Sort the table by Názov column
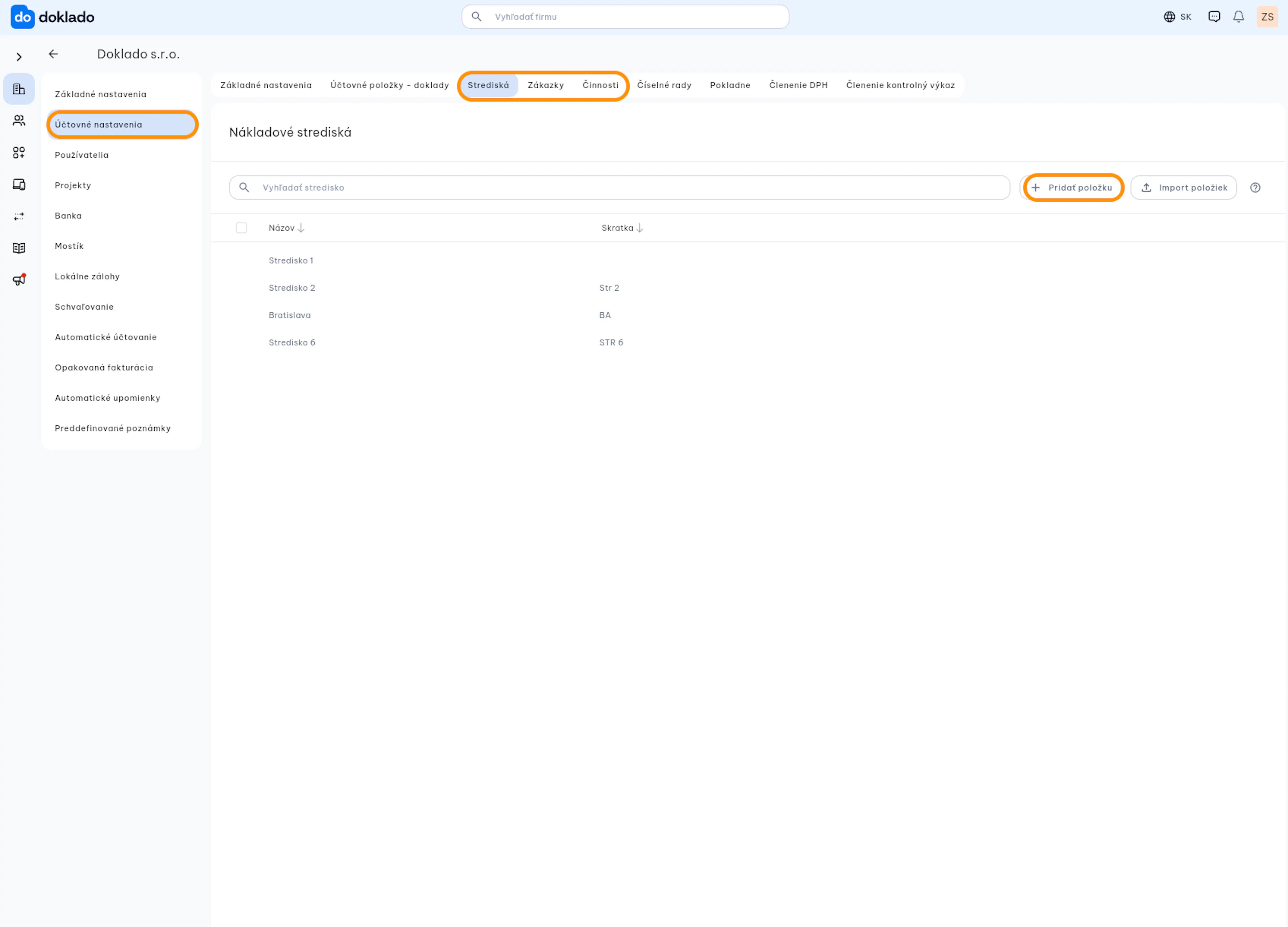This screenshot has width=1288, height=927. 287,228
